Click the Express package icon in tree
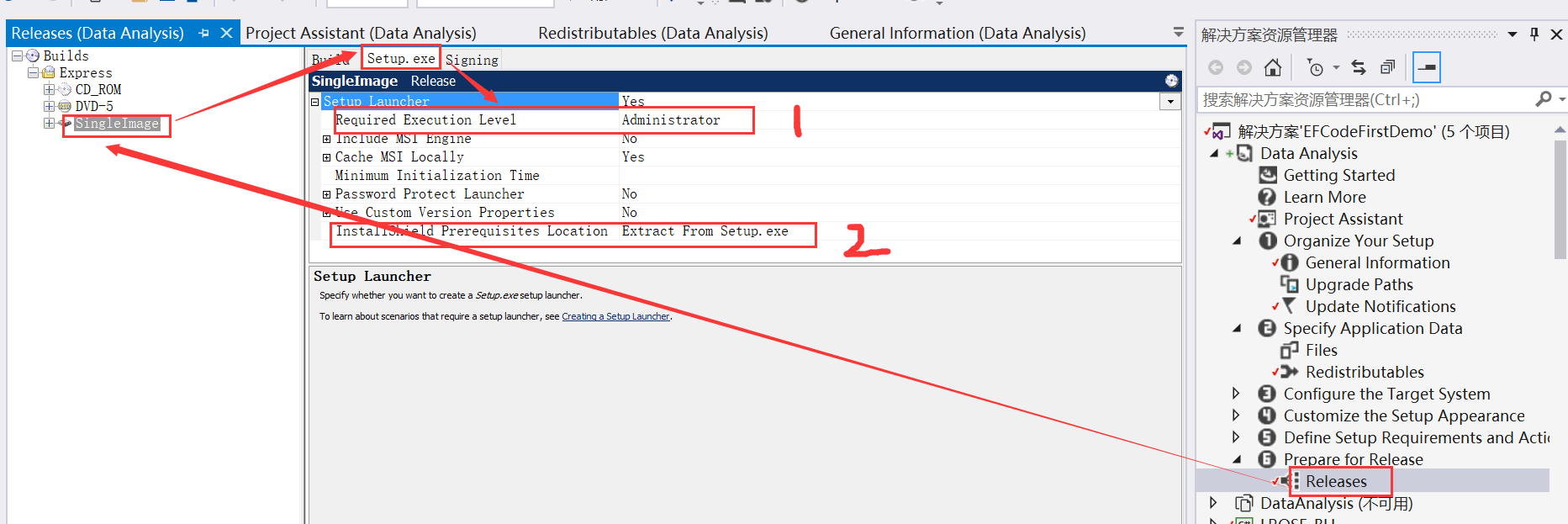 click(x=49, y=72)
